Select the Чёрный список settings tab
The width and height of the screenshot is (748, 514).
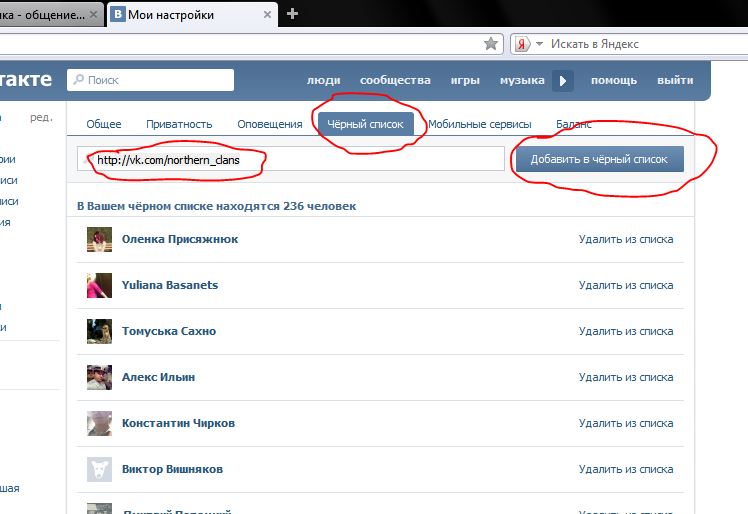(366, 124)
